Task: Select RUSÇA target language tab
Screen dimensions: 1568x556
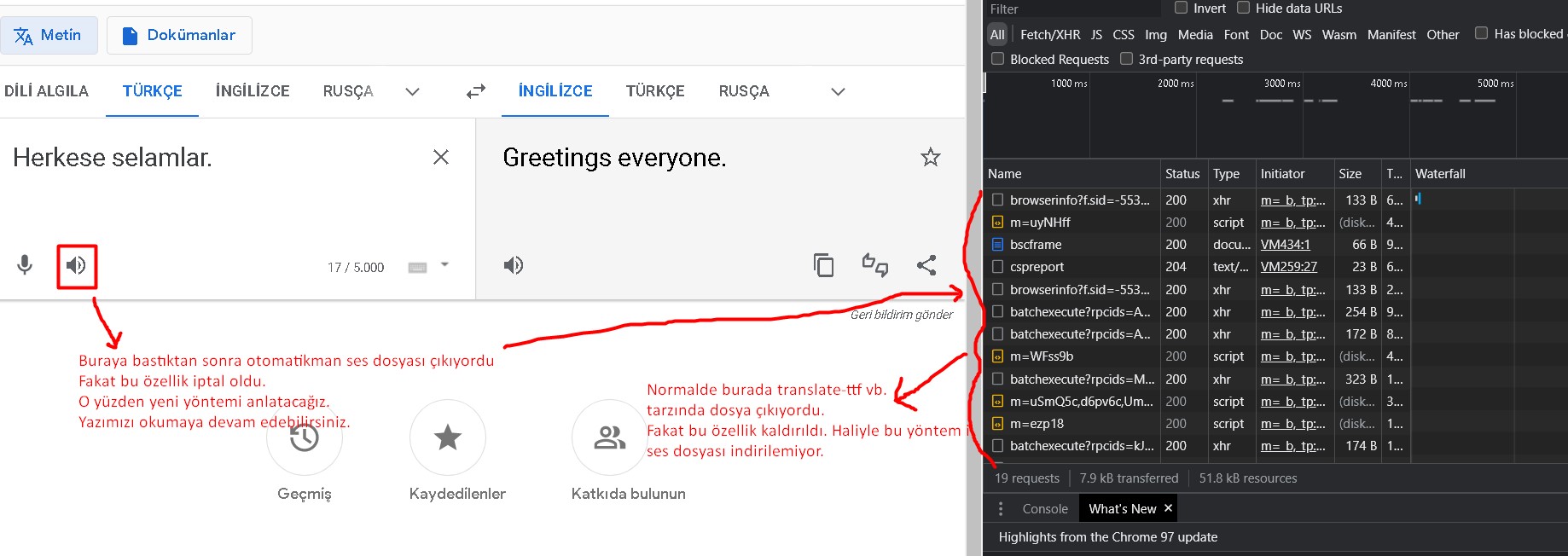Action: tap(744, 91)
